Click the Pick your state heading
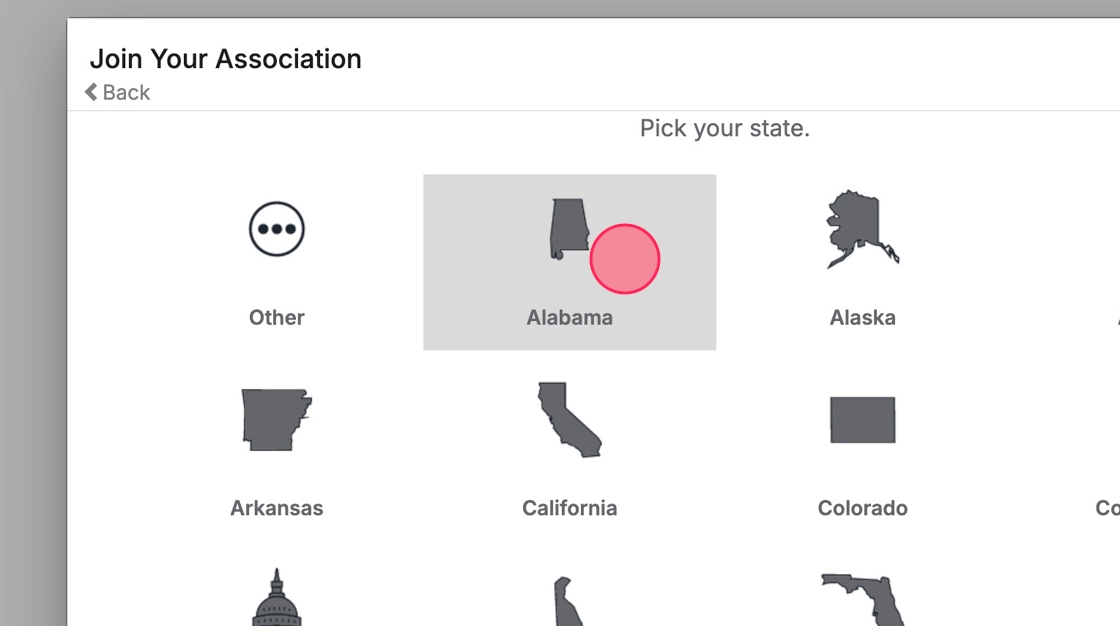Image resolution: width=1120 pixels, height=626 pixels. click(x=724, y=129)
